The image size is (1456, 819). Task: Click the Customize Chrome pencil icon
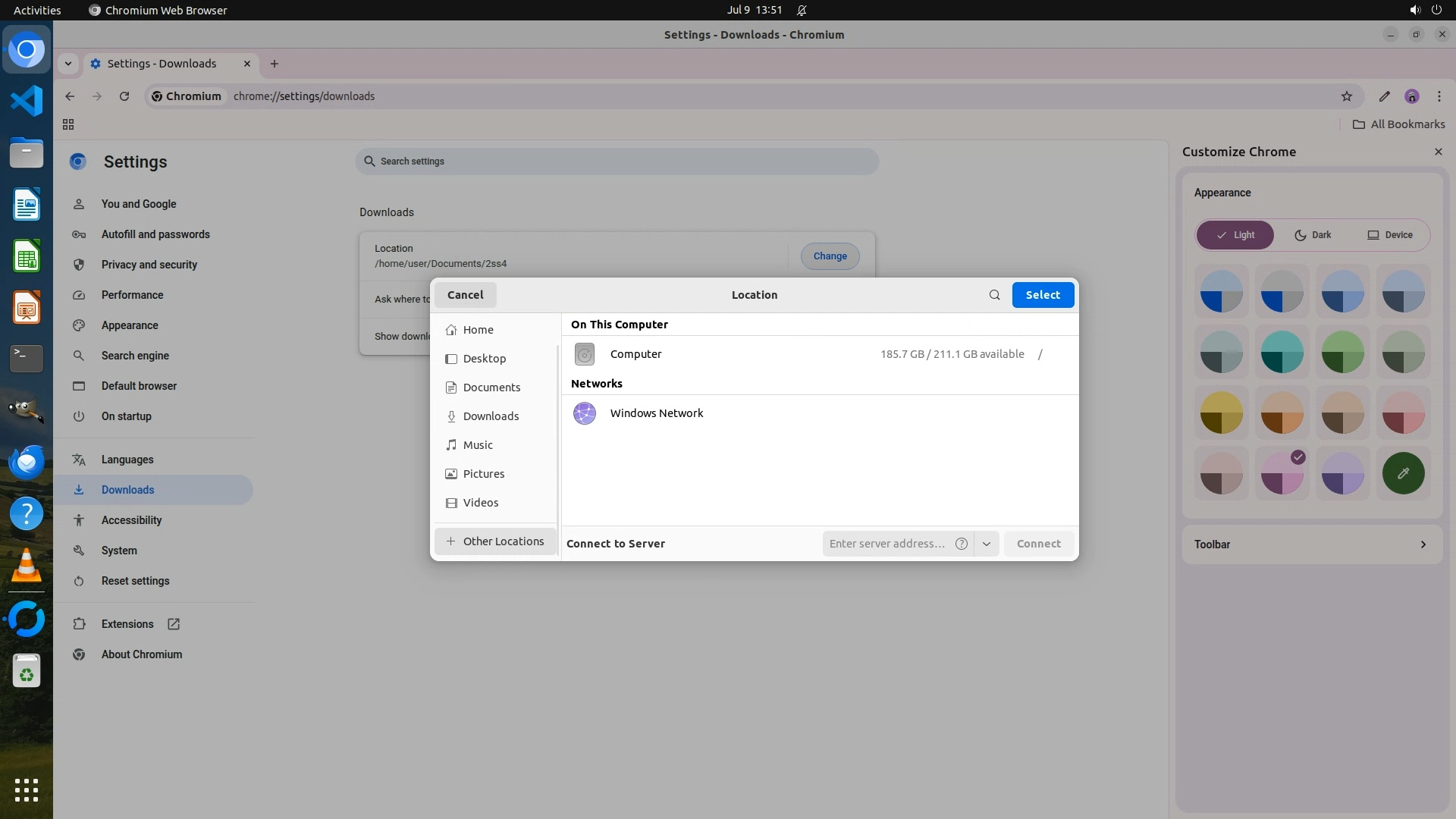[1384, 96]
